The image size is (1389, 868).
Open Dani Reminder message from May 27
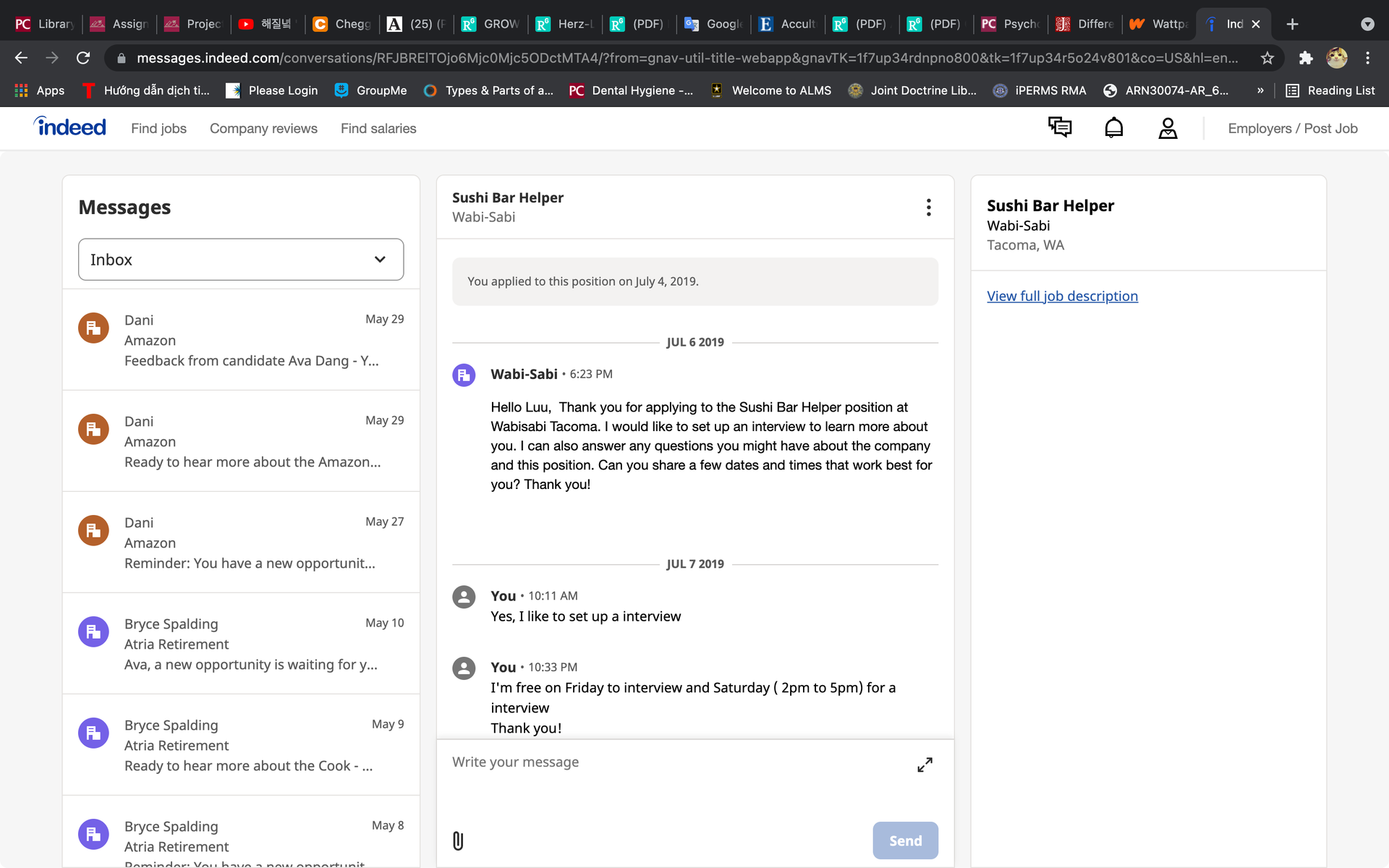coord(241,542)
